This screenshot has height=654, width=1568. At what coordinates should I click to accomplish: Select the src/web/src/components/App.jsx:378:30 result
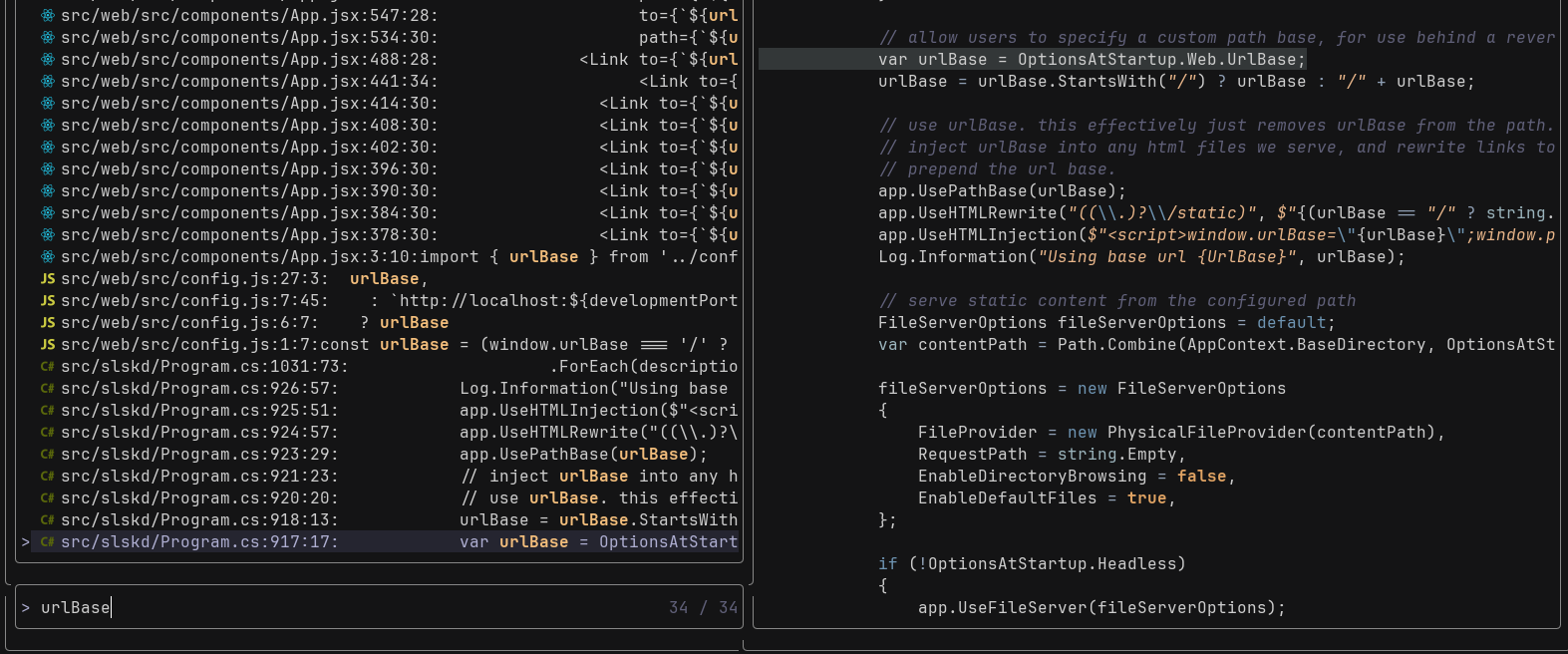coord(249,235)
